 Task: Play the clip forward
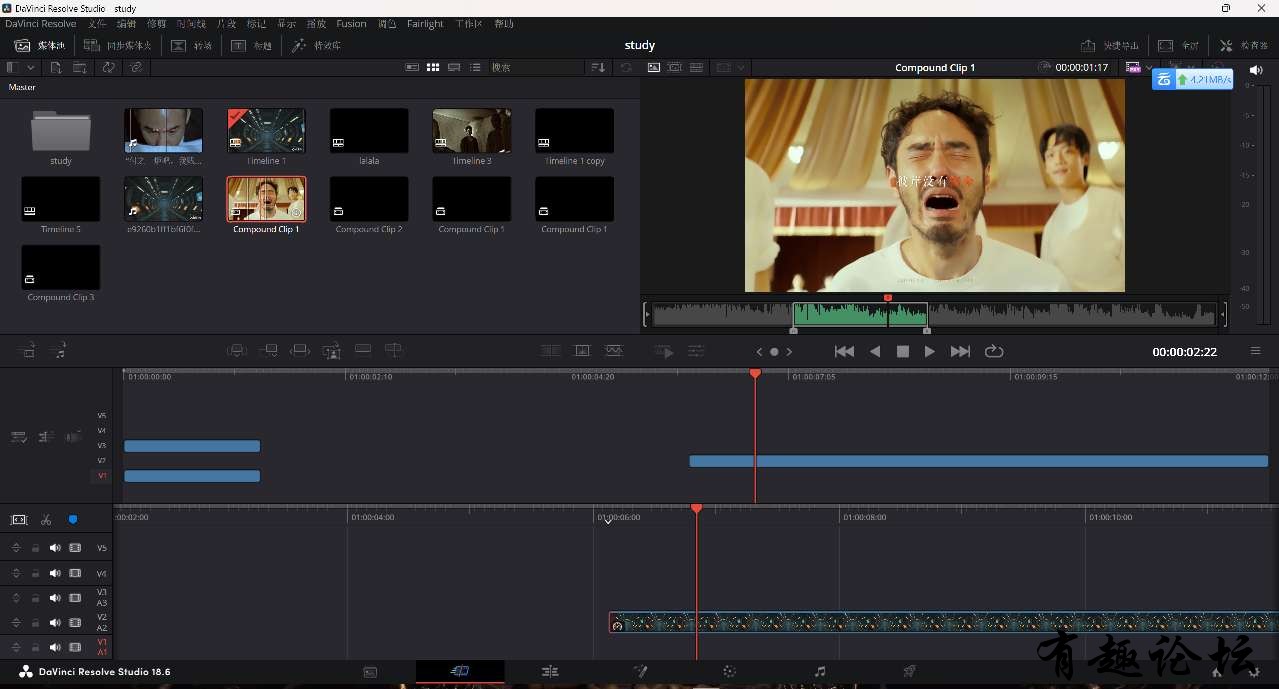point(929,351)
